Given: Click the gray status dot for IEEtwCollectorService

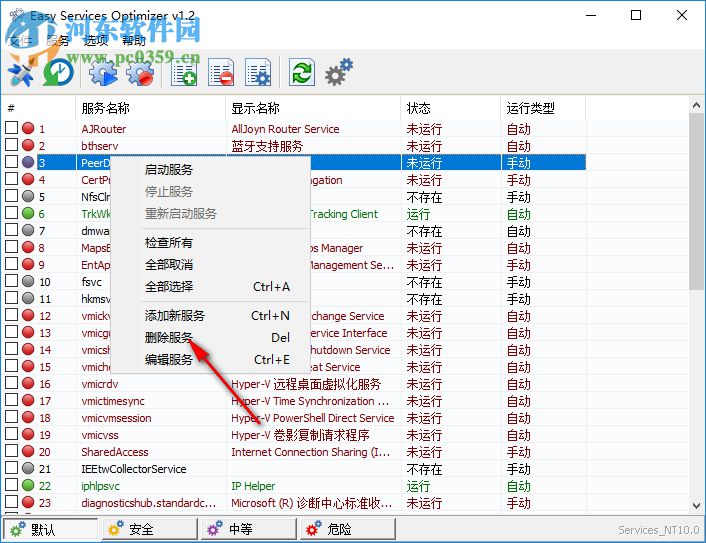Looking at the screenshot, I should 28,468.
